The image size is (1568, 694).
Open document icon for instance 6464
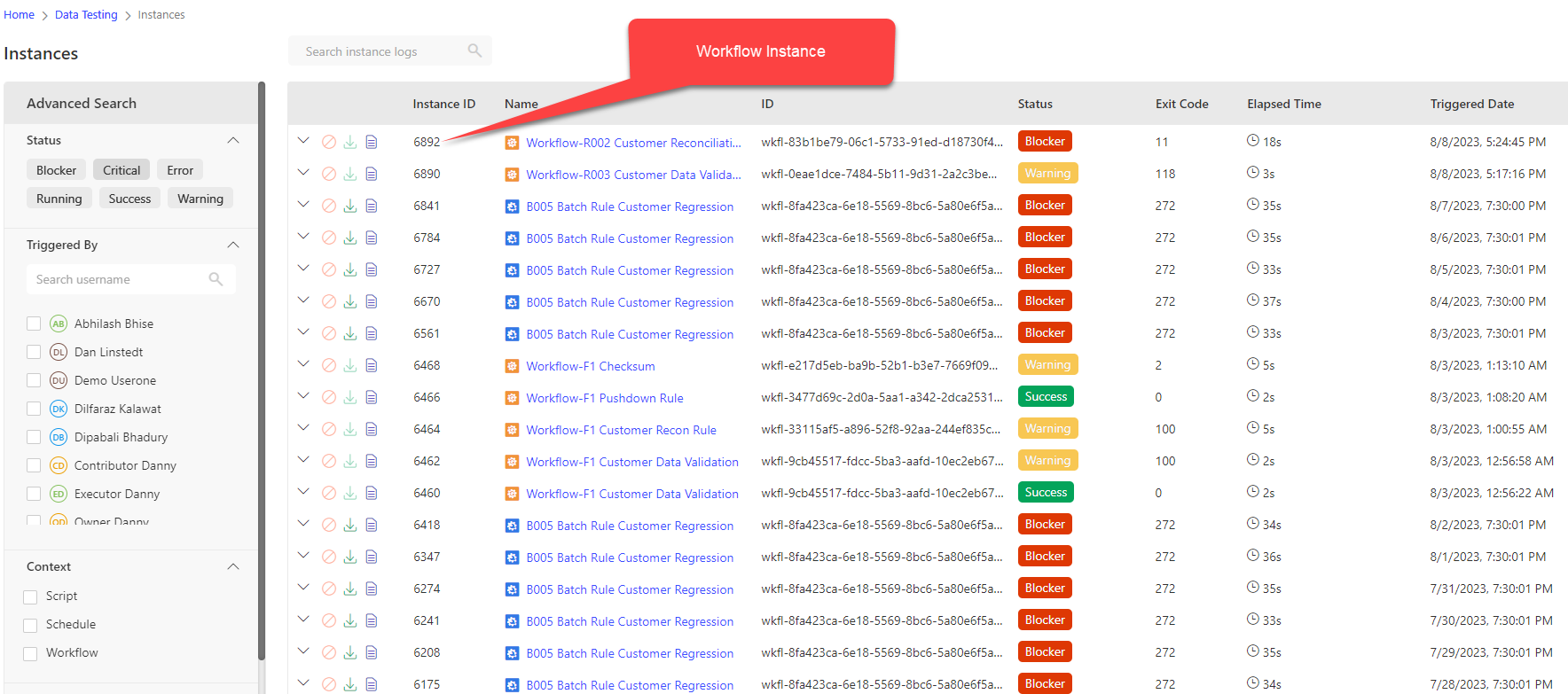(372, 429)
